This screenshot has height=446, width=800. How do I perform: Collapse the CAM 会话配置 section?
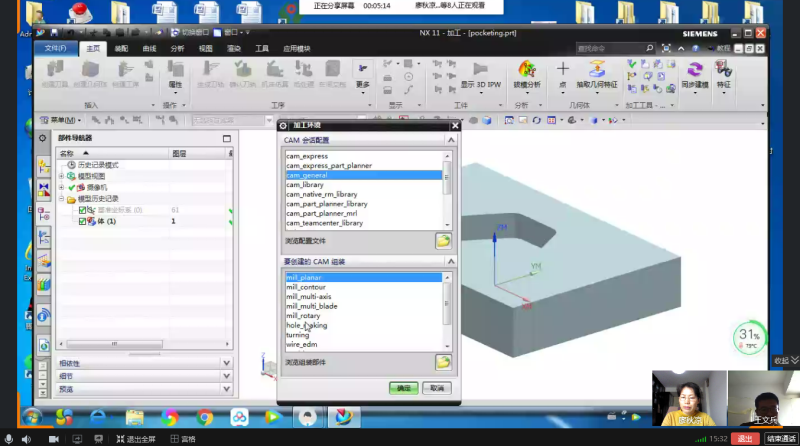pyautogui.click(x=450, y=140)
